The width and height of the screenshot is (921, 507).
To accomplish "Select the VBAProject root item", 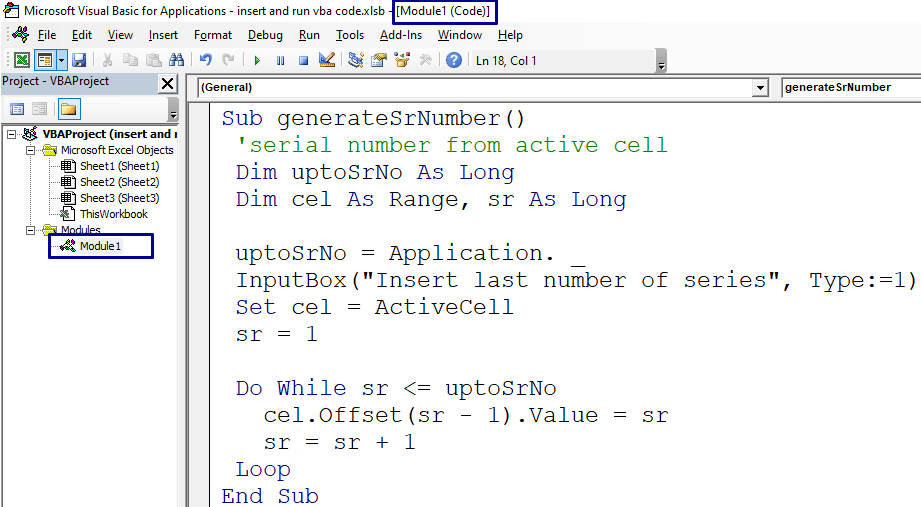I will point(109,135).
